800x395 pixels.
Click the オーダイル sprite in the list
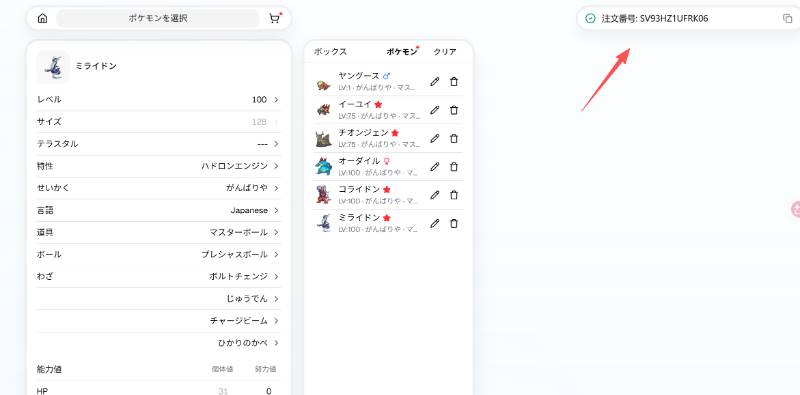(323, 166)
